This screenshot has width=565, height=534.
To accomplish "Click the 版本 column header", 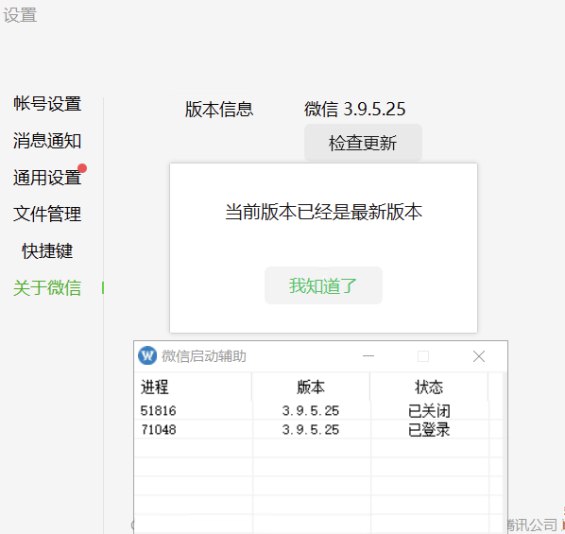I will [x=311, y=387].
